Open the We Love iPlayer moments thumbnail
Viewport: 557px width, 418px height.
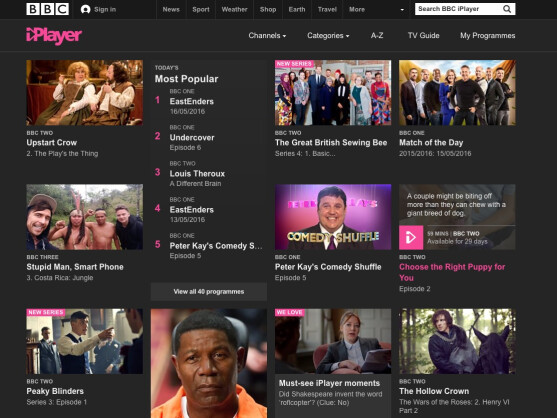coord(333,341)
